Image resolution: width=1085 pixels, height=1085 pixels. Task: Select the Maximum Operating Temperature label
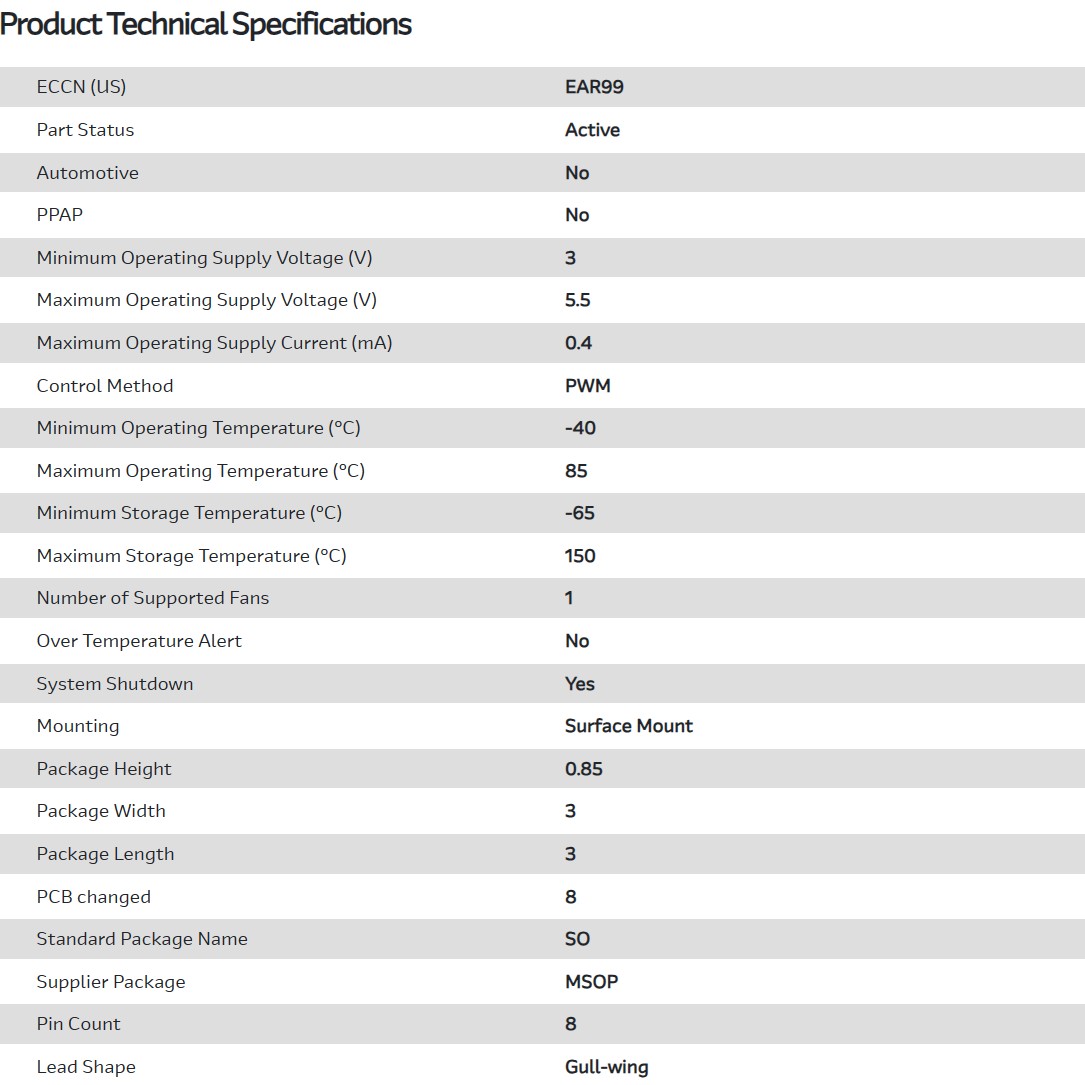click(x=200, y=471)
